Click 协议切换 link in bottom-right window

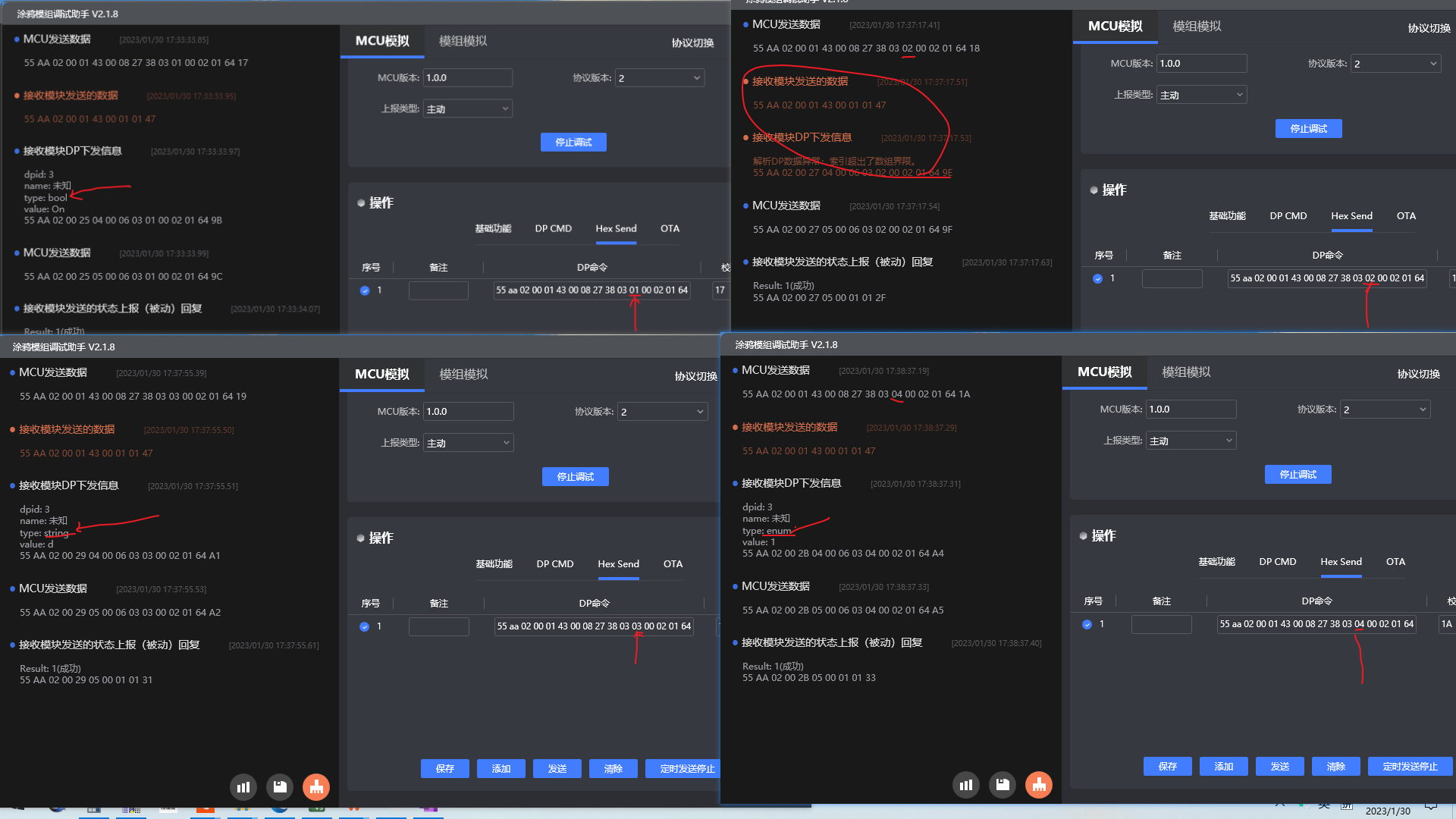(1418, 374)
